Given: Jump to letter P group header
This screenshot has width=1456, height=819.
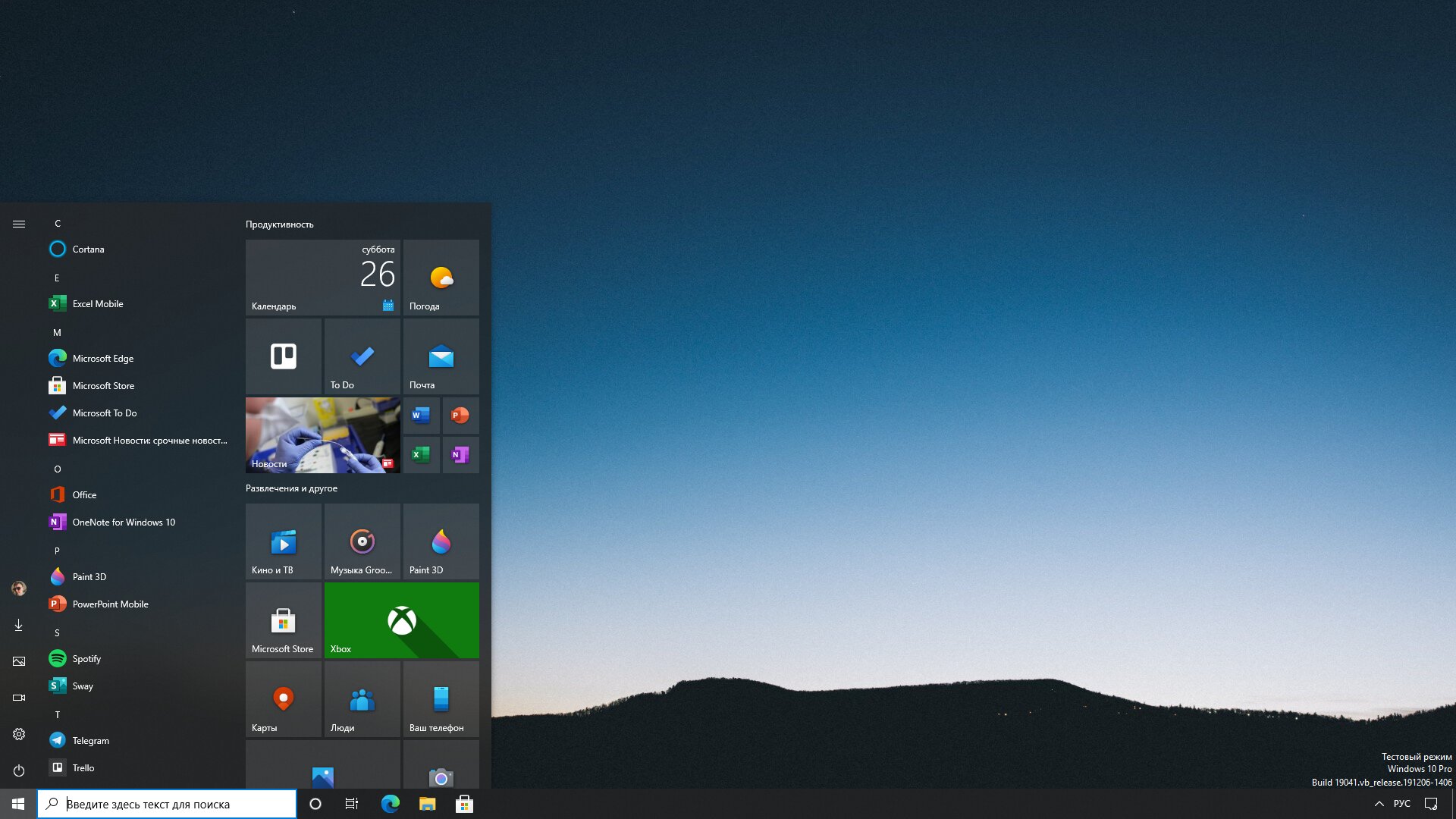Looking at the screenshot, I should 57,551.
